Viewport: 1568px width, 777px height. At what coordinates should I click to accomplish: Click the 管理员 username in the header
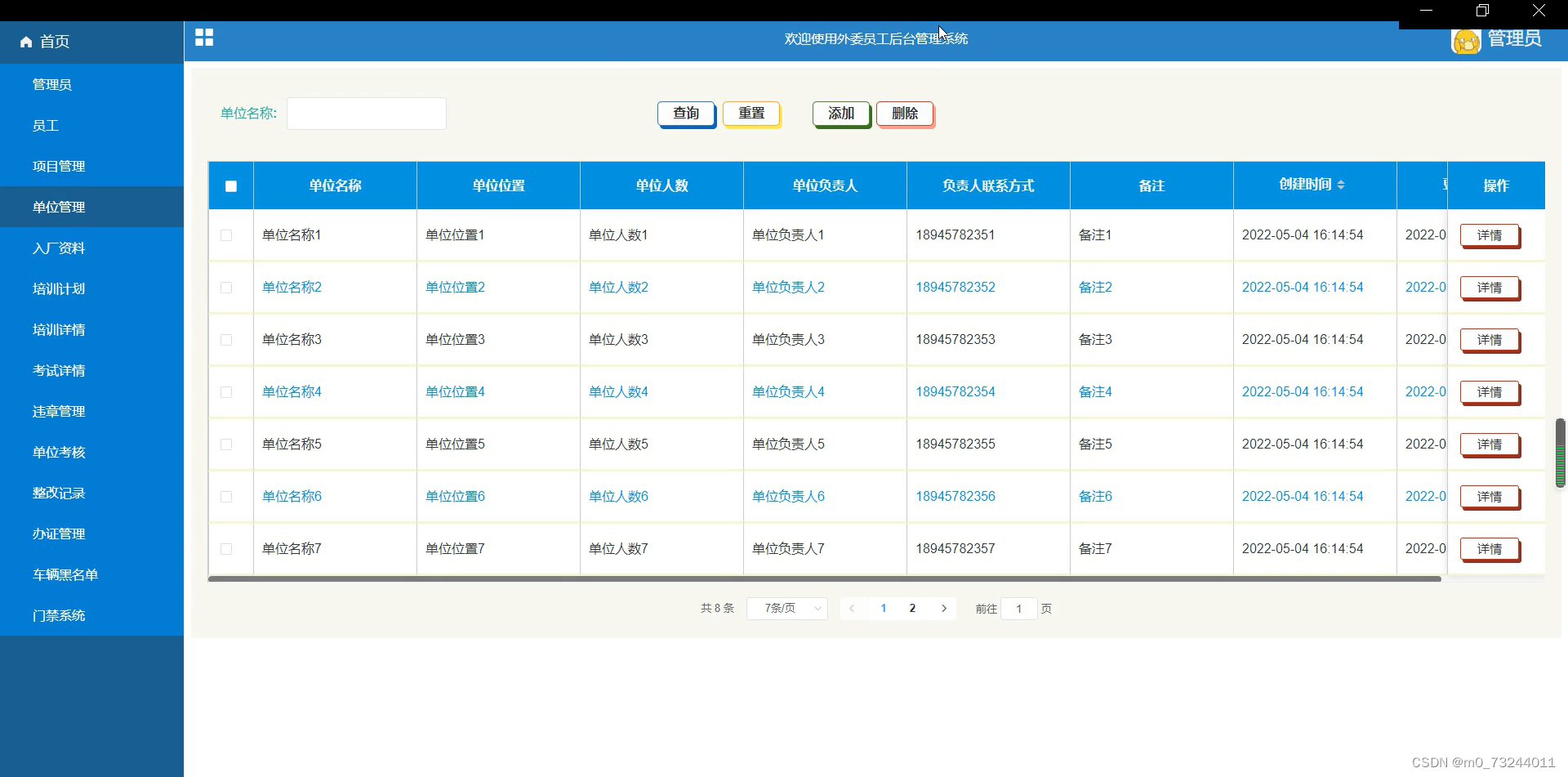tap(1514, 39)
